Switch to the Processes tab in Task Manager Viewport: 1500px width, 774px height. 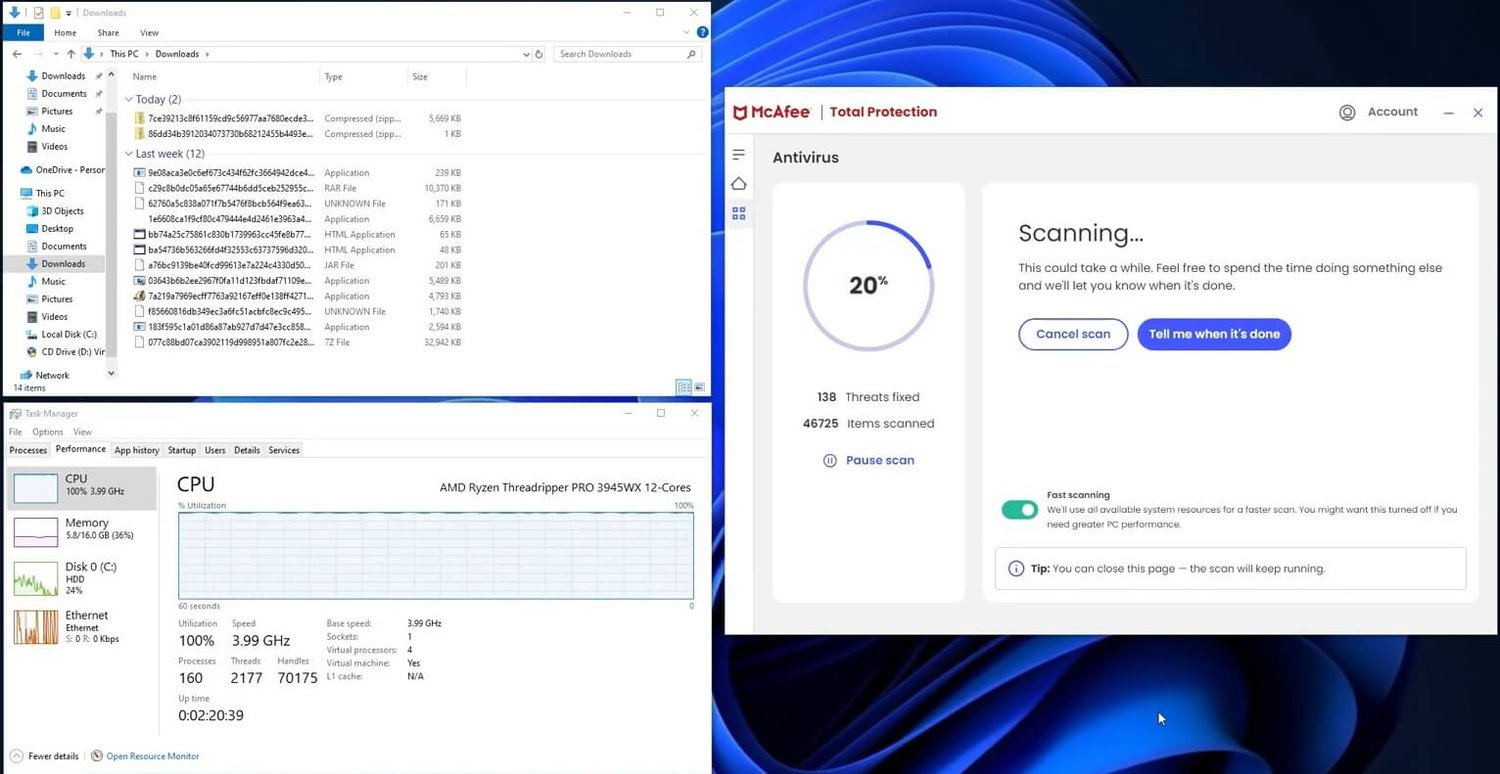coord(28,450)
